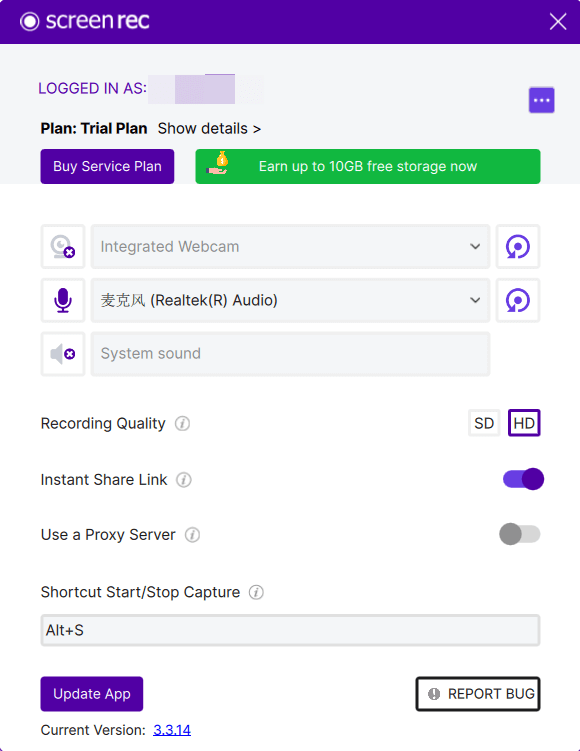Screen dimensions: 580x751
Task: Open the three-dots account menu
Action: tap(542, 100)
